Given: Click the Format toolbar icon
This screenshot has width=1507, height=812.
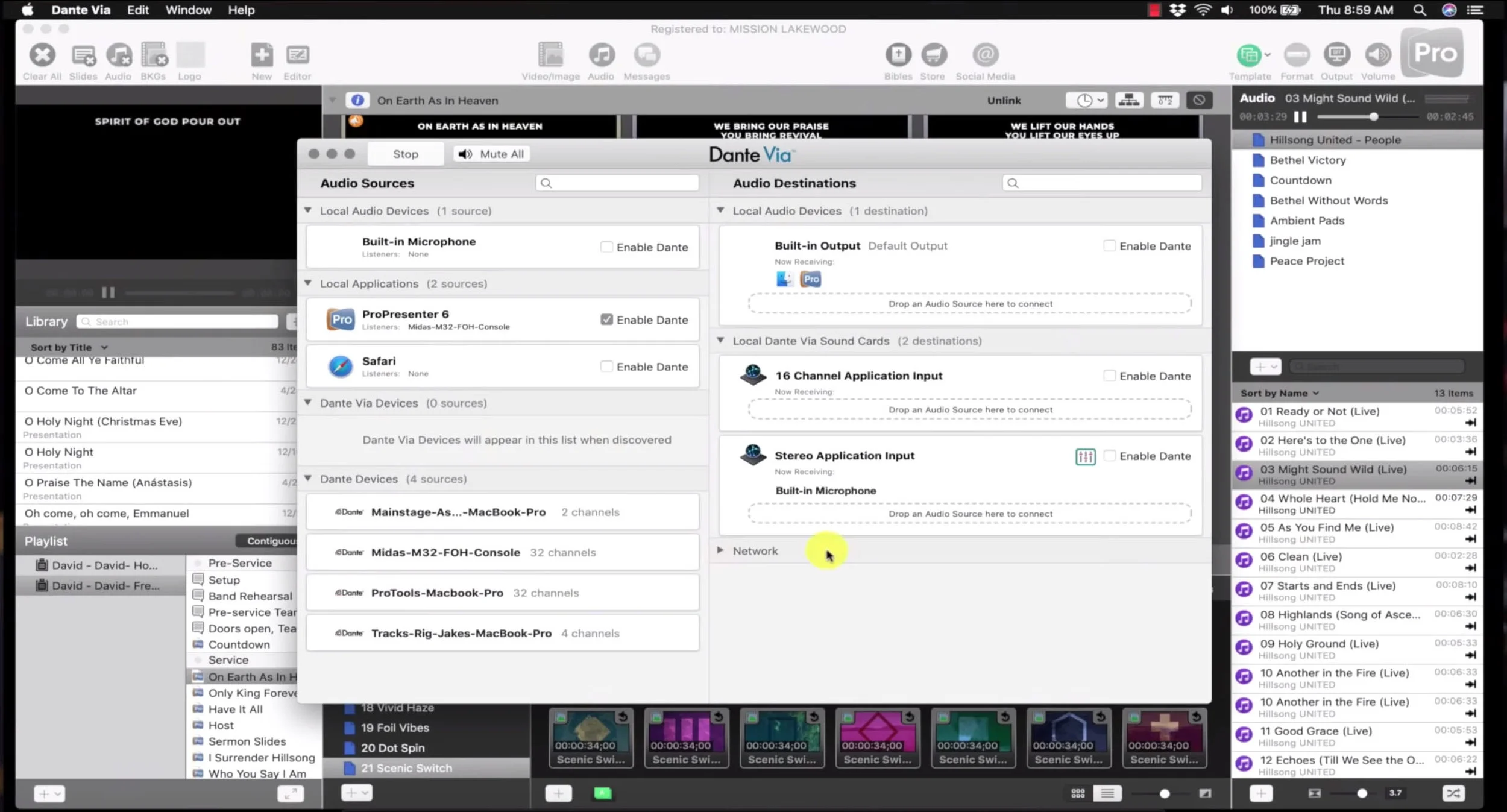Looking at the screenshot, I should point(1297,55).
